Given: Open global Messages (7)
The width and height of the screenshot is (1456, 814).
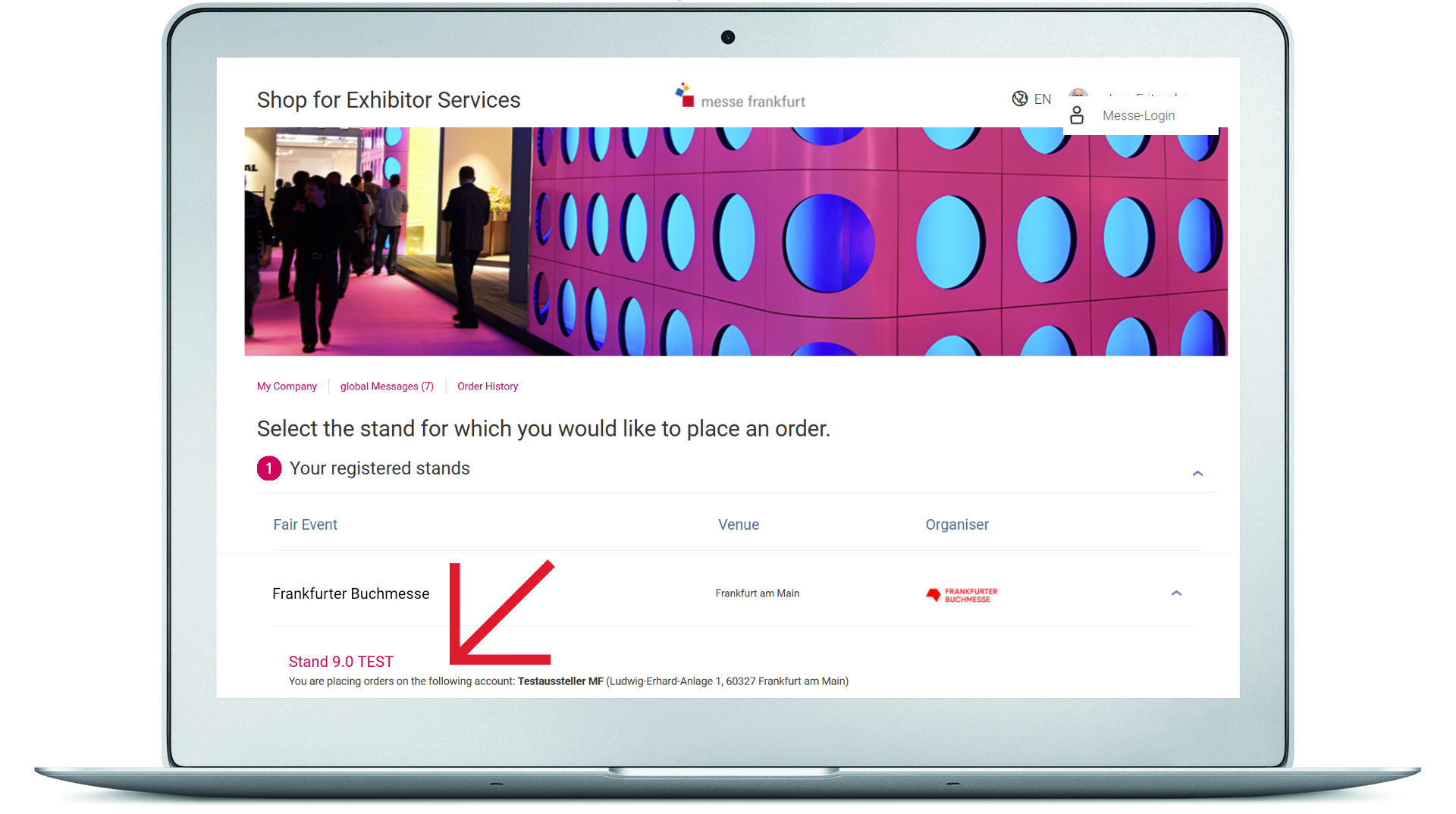Looking at the screenshot, I should coord(387,387).
